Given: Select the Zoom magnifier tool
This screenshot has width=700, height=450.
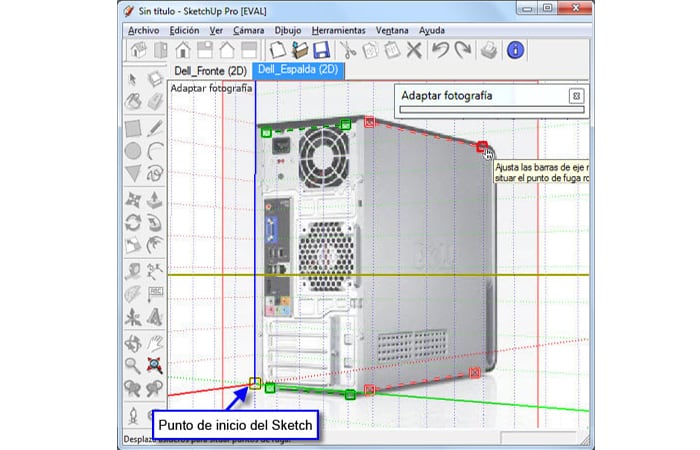Looking at the screenshot, I should click(x=133, y=366).
